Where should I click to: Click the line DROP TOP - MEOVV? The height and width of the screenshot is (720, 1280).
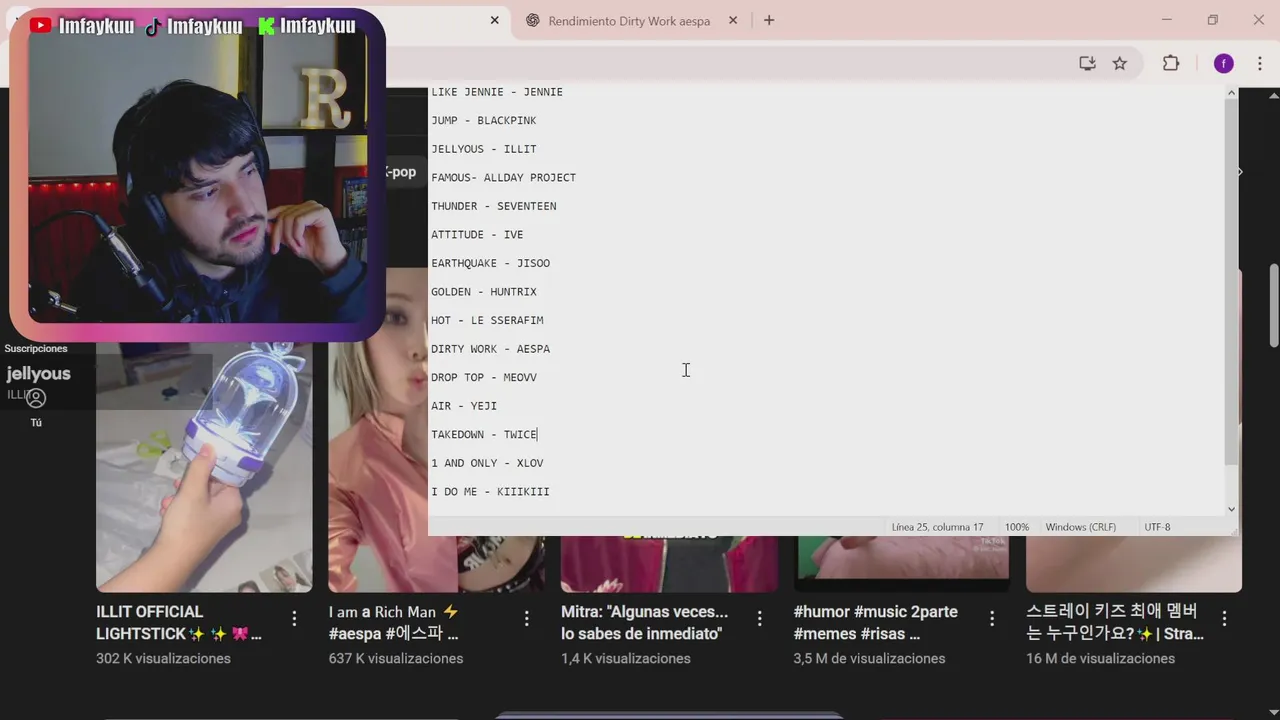tap(484, 377)
